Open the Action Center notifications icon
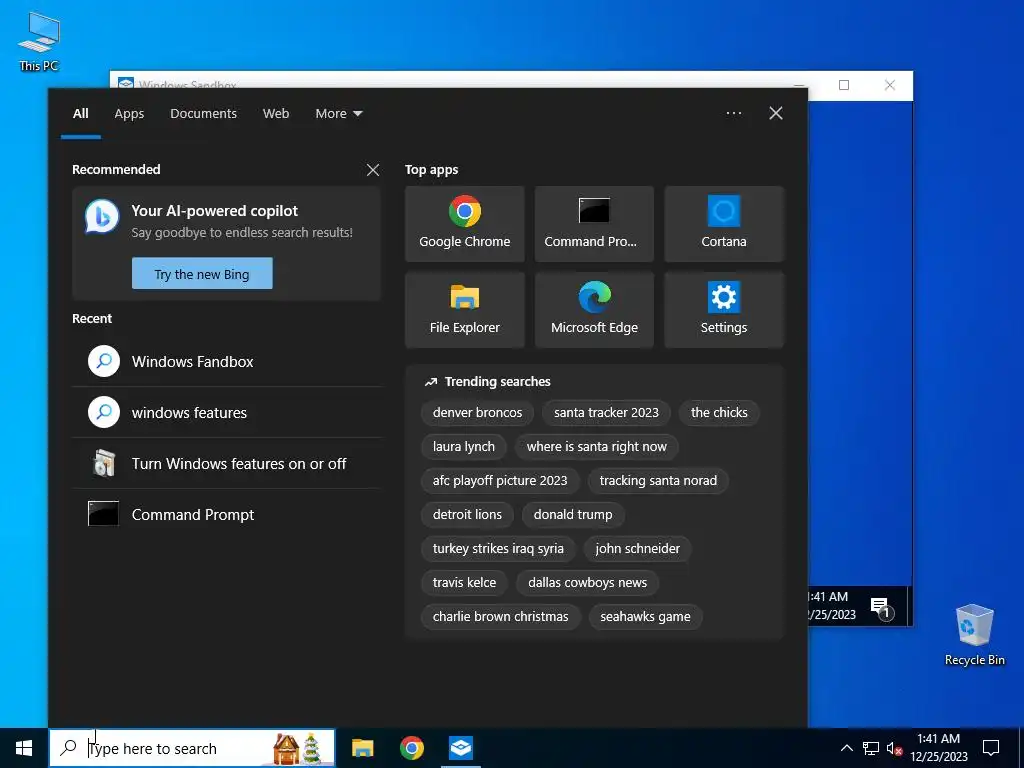 coord(991,748)
